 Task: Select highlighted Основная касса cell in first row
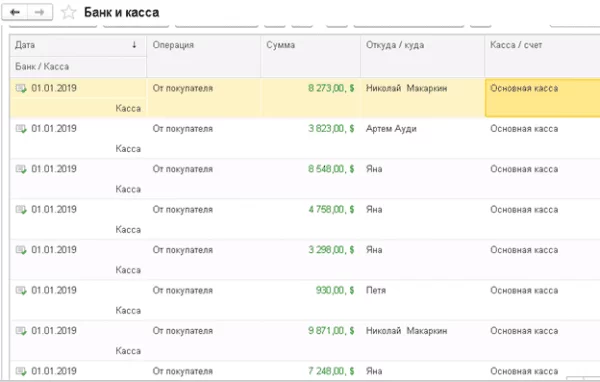542,98
